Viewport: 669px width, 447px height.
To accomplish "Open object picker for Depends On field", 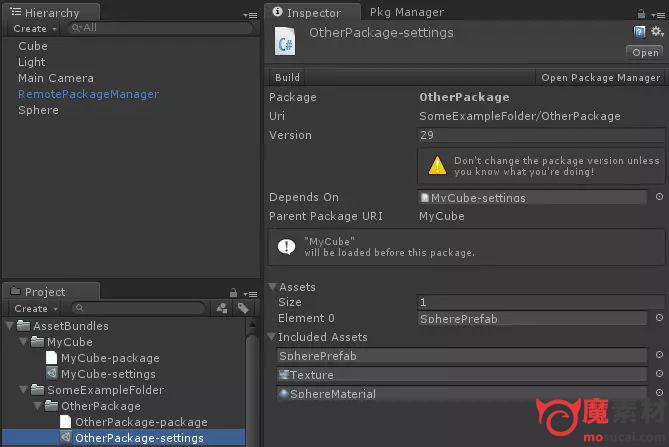I will (x=659, y=197).
